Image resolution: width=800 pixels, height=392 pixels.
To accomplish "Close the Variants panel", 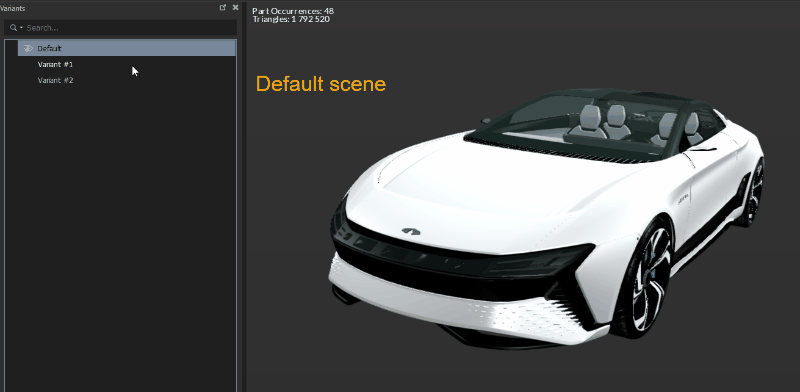I will point(235,7).
